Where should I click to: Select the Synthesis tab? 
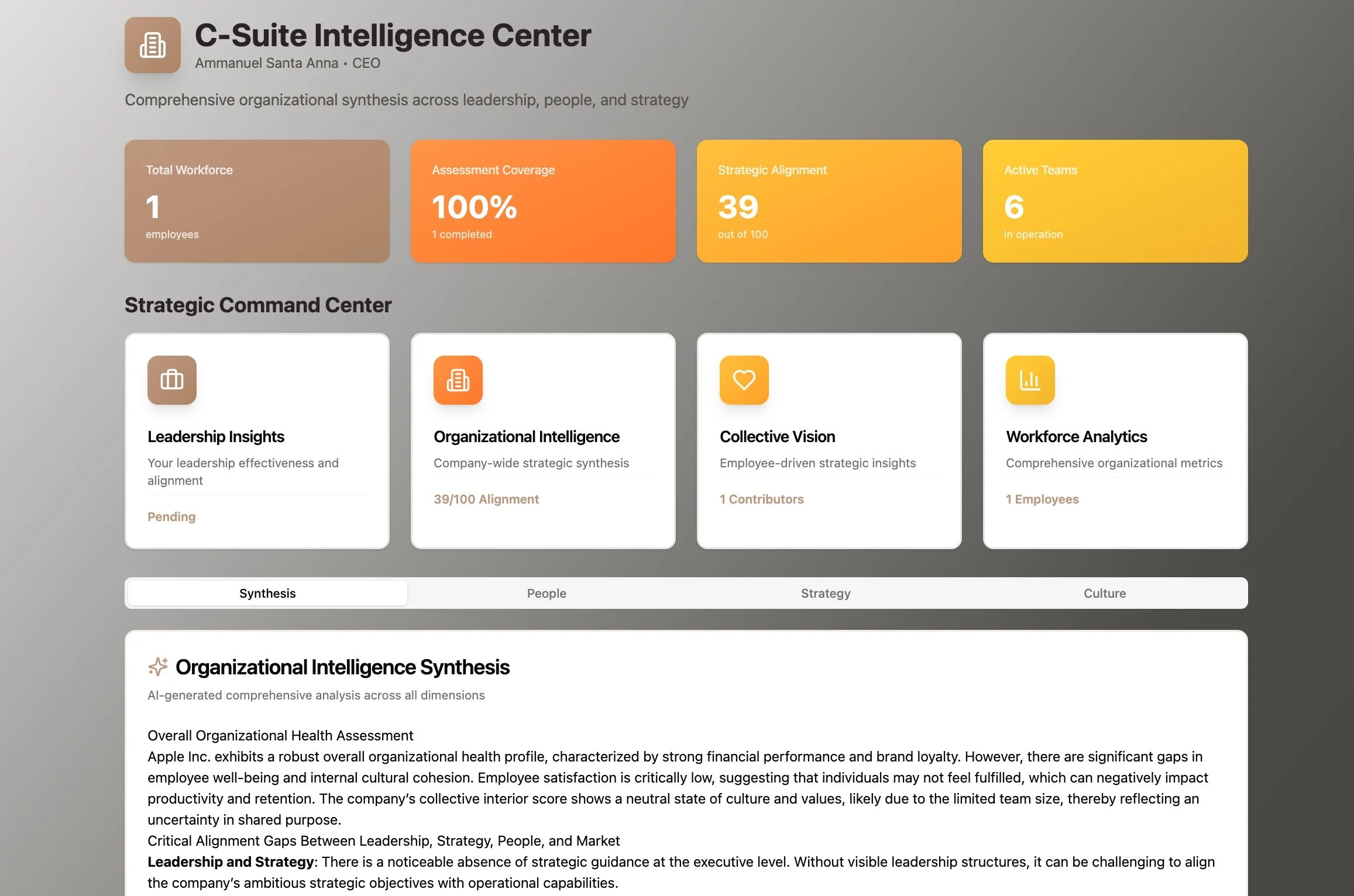coord(267,593)
